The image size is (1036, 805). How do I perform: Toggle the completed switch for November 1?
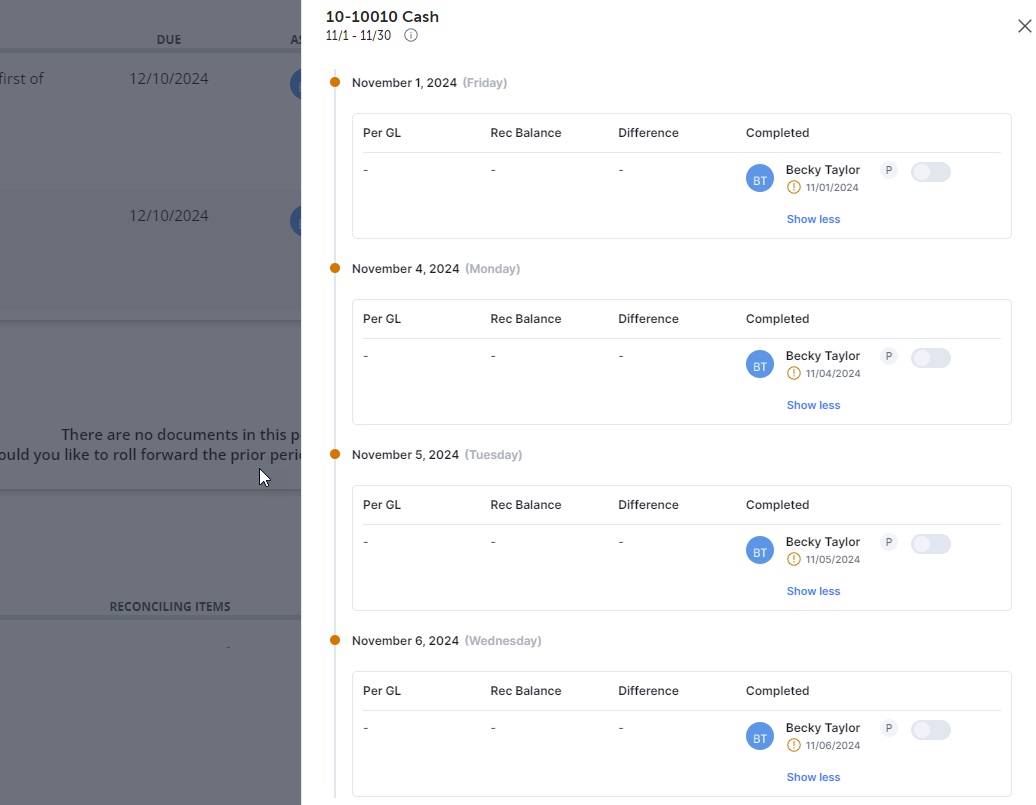point(930,172)
